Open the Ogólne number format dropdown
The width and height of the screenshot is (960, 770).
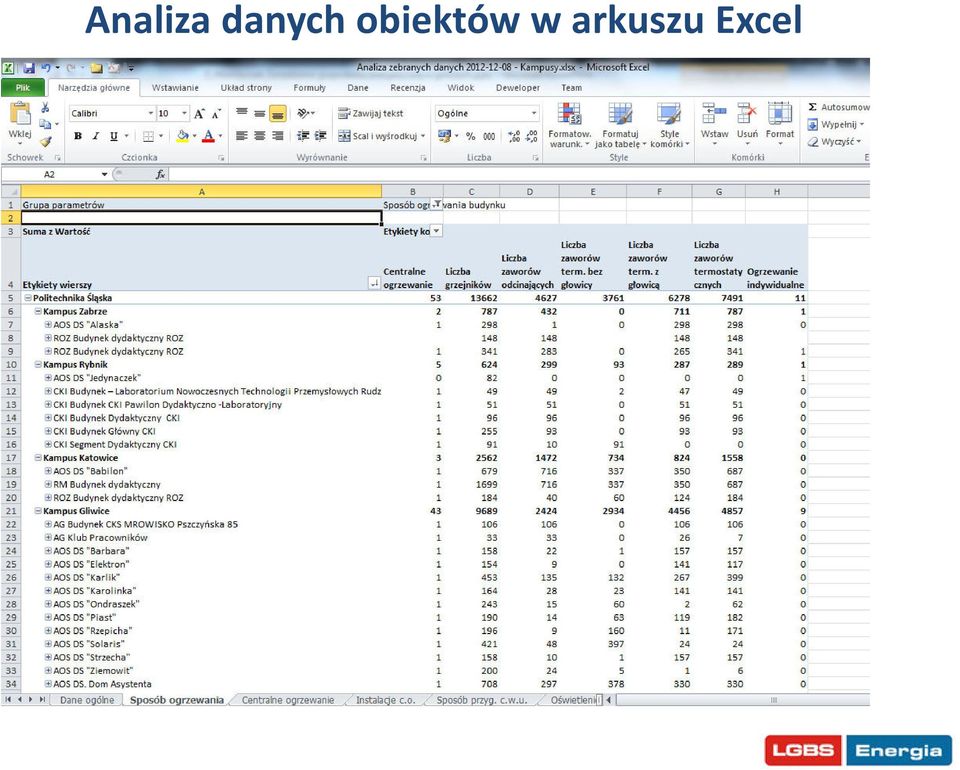coord(533,113)
